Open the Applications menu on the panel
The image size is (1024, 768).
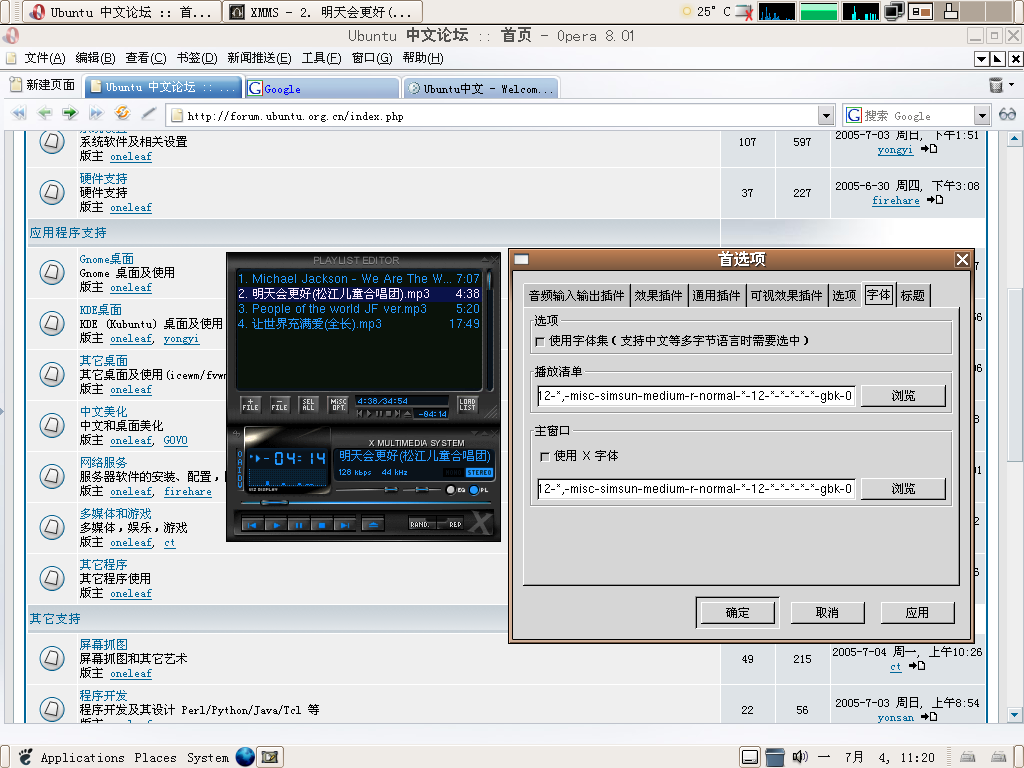pos(82,758)
